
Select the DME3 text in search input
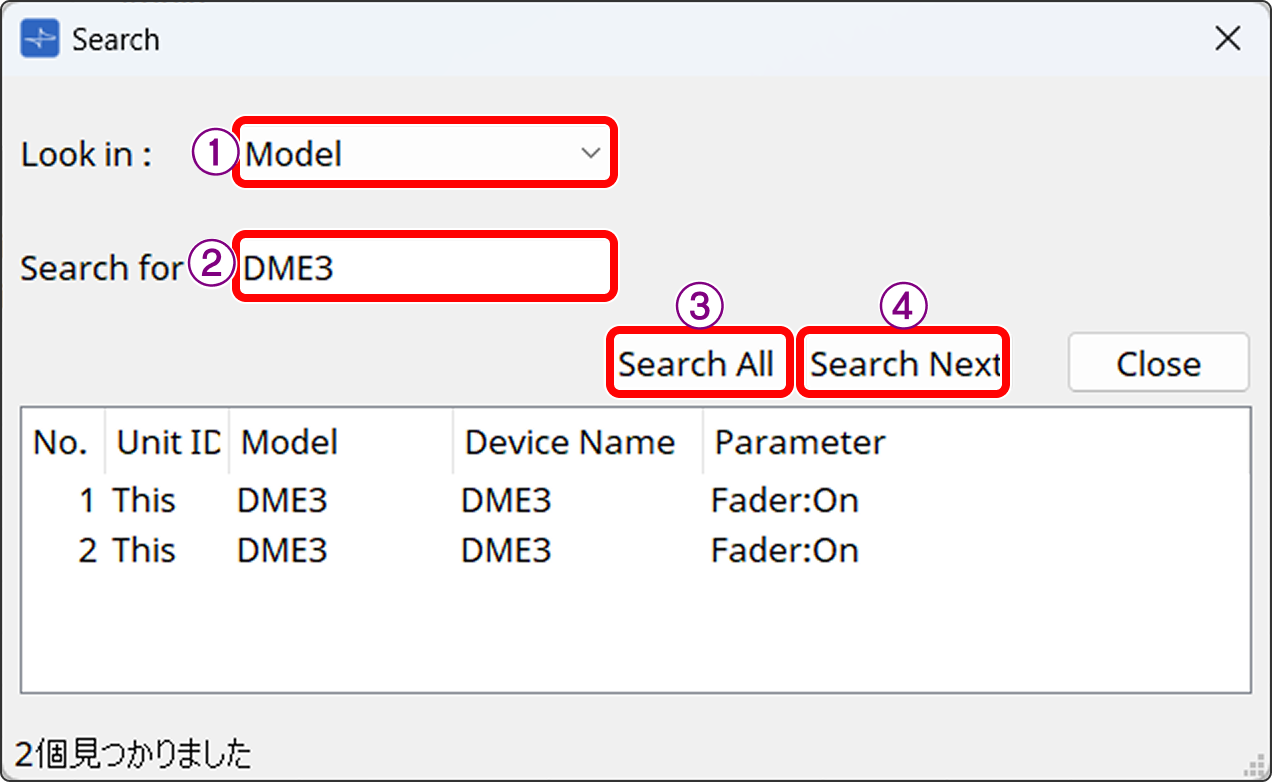(x=285, y=265)
